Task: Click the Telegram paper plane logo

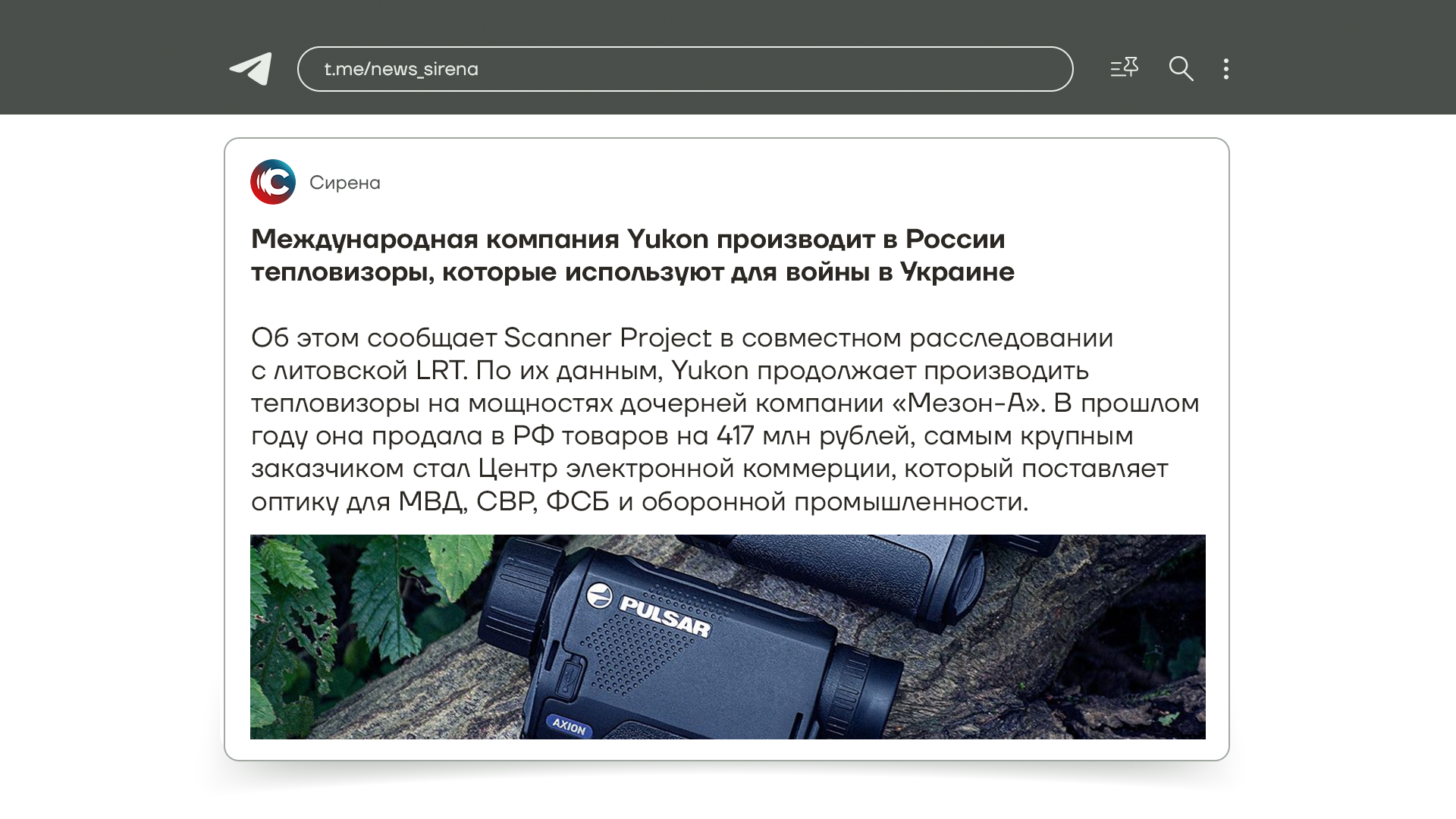Action: [x=251, y=69]
